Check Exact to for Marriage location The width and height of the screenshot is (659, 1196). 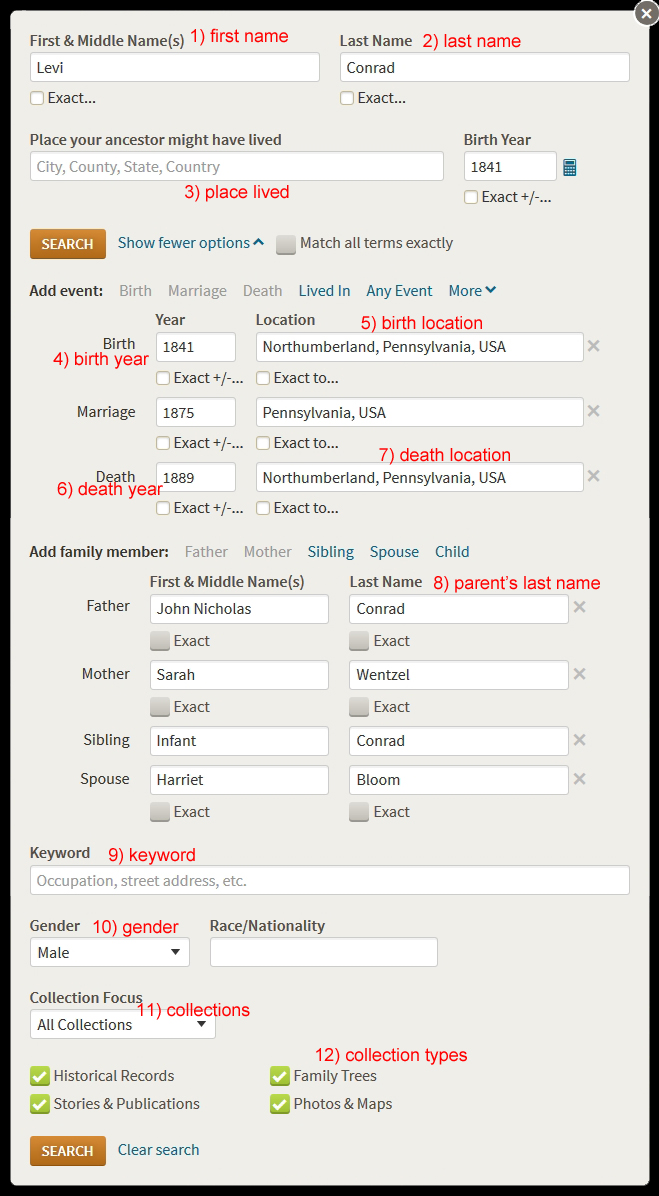263,442
